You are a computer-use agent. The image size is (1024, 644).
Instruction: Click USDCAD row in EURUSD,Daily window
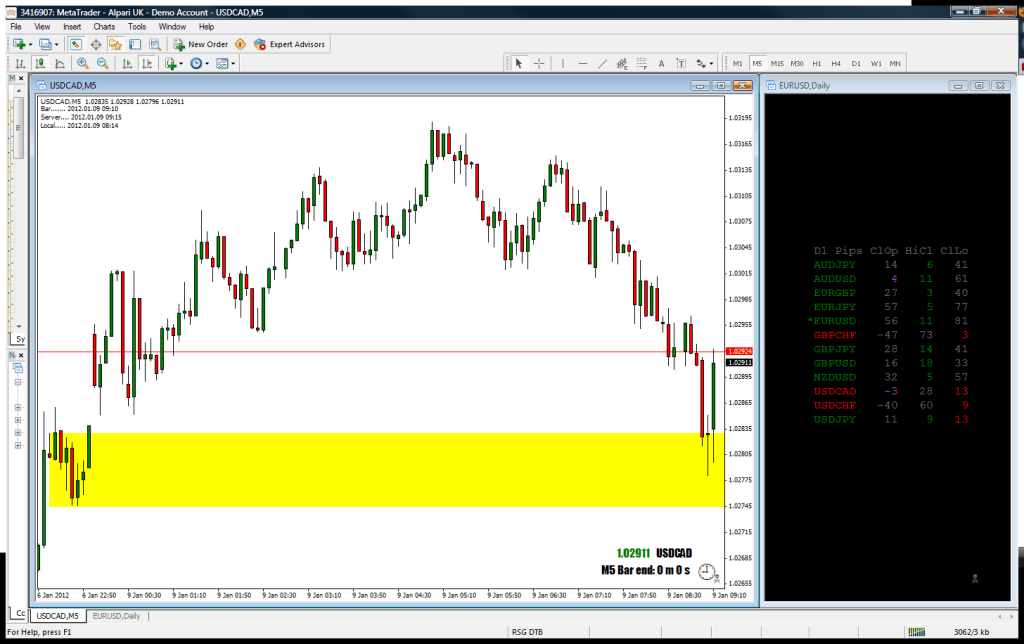(x=891, y=391)
